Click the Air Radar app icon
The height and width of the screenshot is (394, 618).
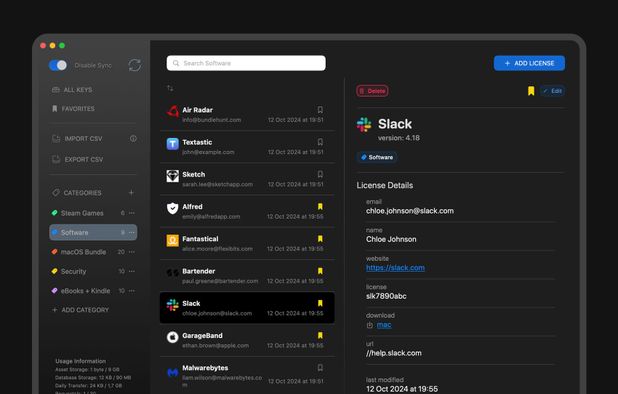coord(172,112)
